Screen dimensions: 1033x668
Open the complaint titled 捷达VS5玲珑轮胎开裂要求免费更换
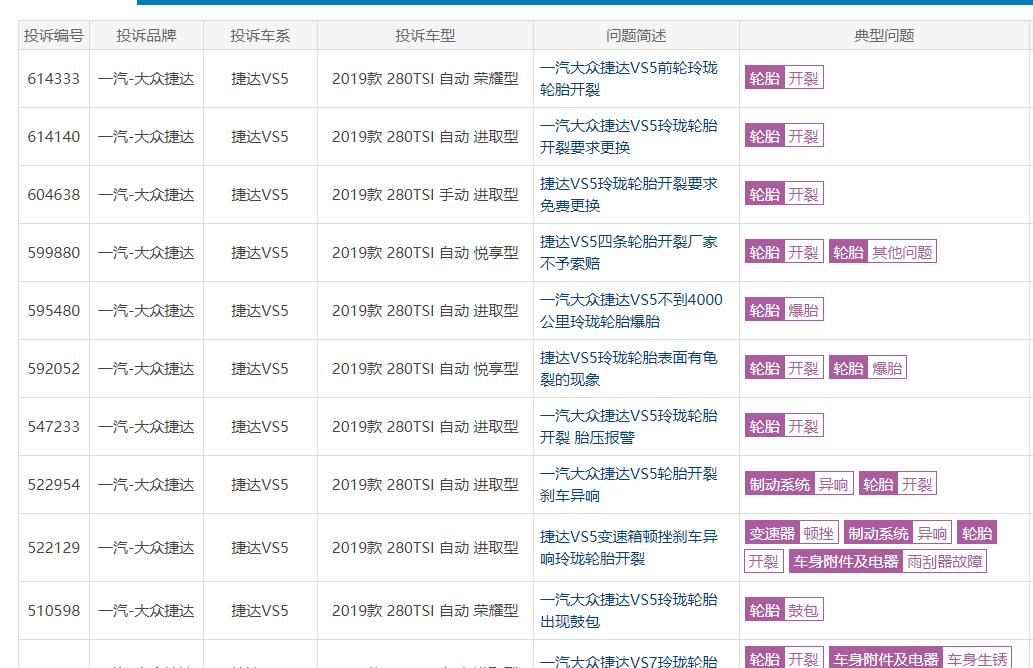630,194
